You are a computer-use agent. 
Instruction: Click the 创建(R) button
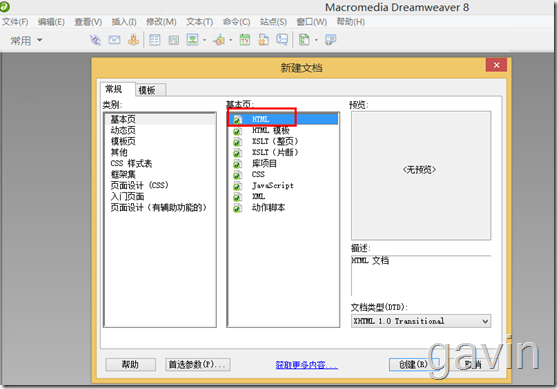(414, 364)
